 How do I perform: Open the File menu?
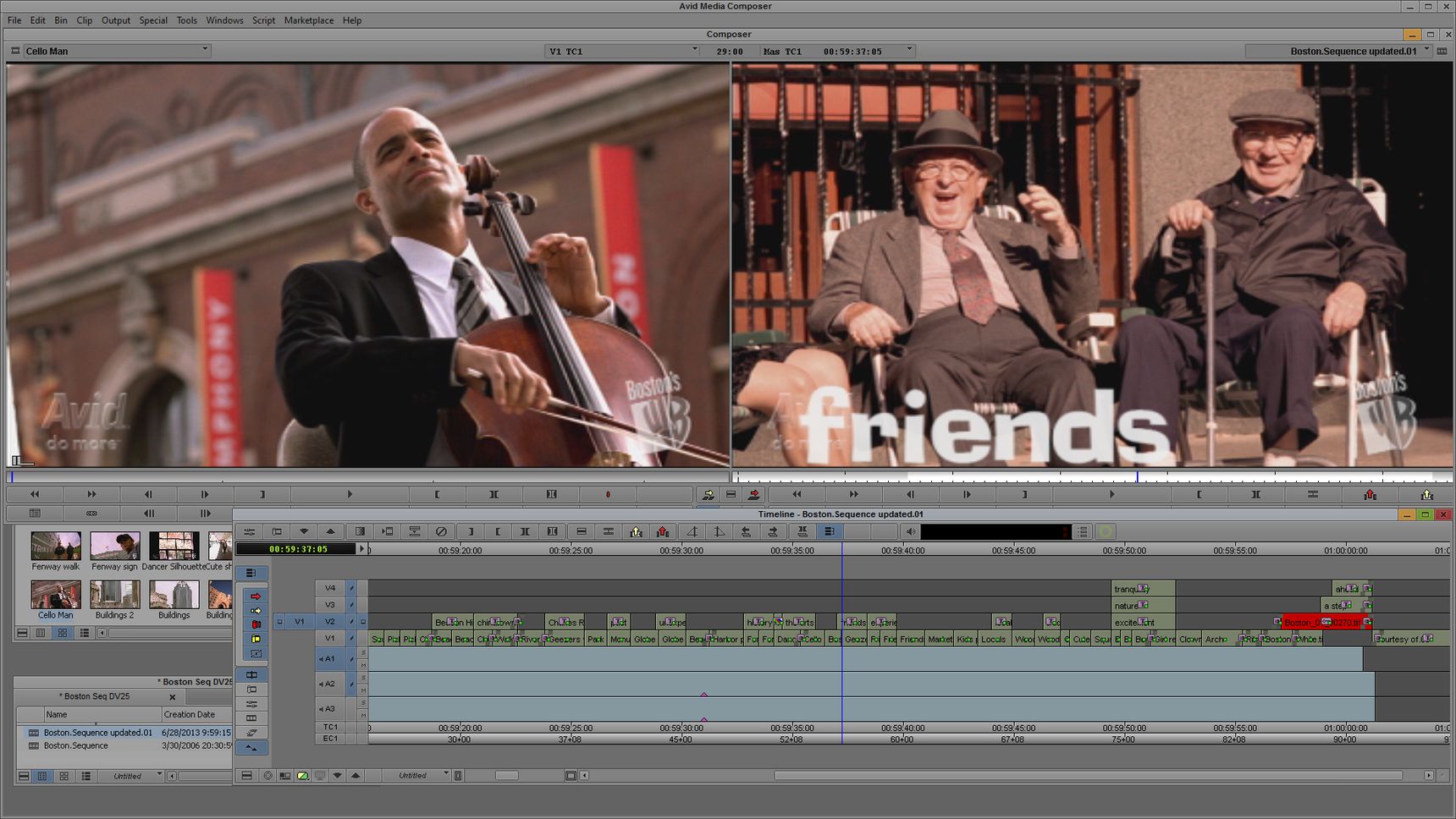[x=14, y=20]
